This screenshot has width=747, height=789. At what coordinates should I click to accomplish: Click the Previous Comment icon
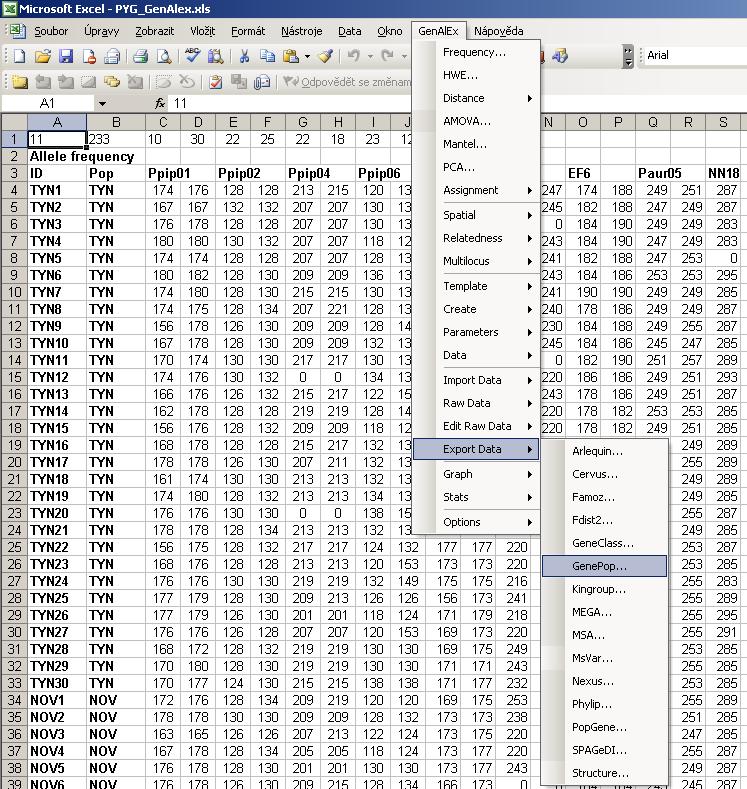point(43,82)
